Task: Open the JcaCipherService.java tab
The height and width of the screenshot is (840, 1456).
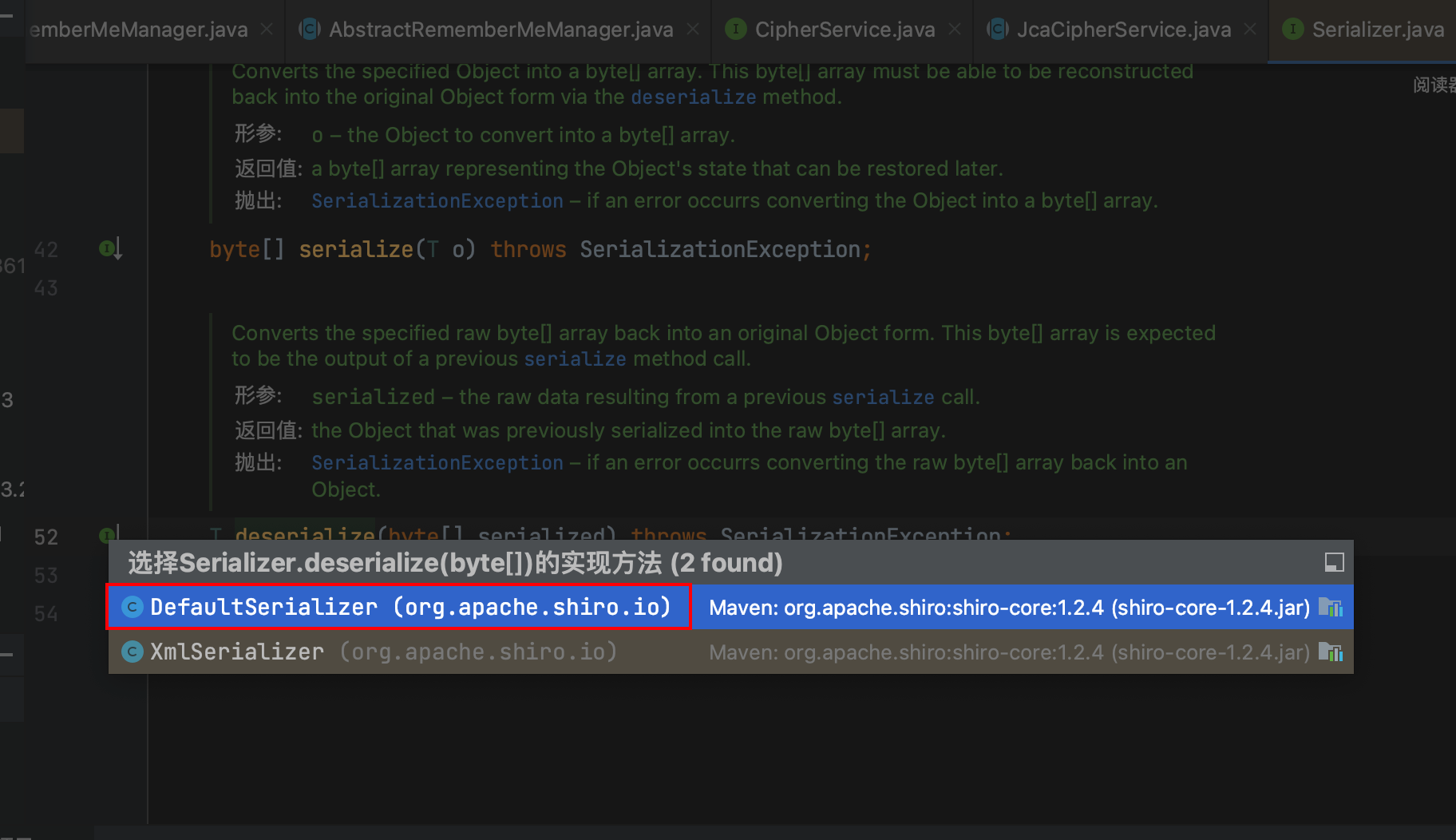Action: (1123, 30)
